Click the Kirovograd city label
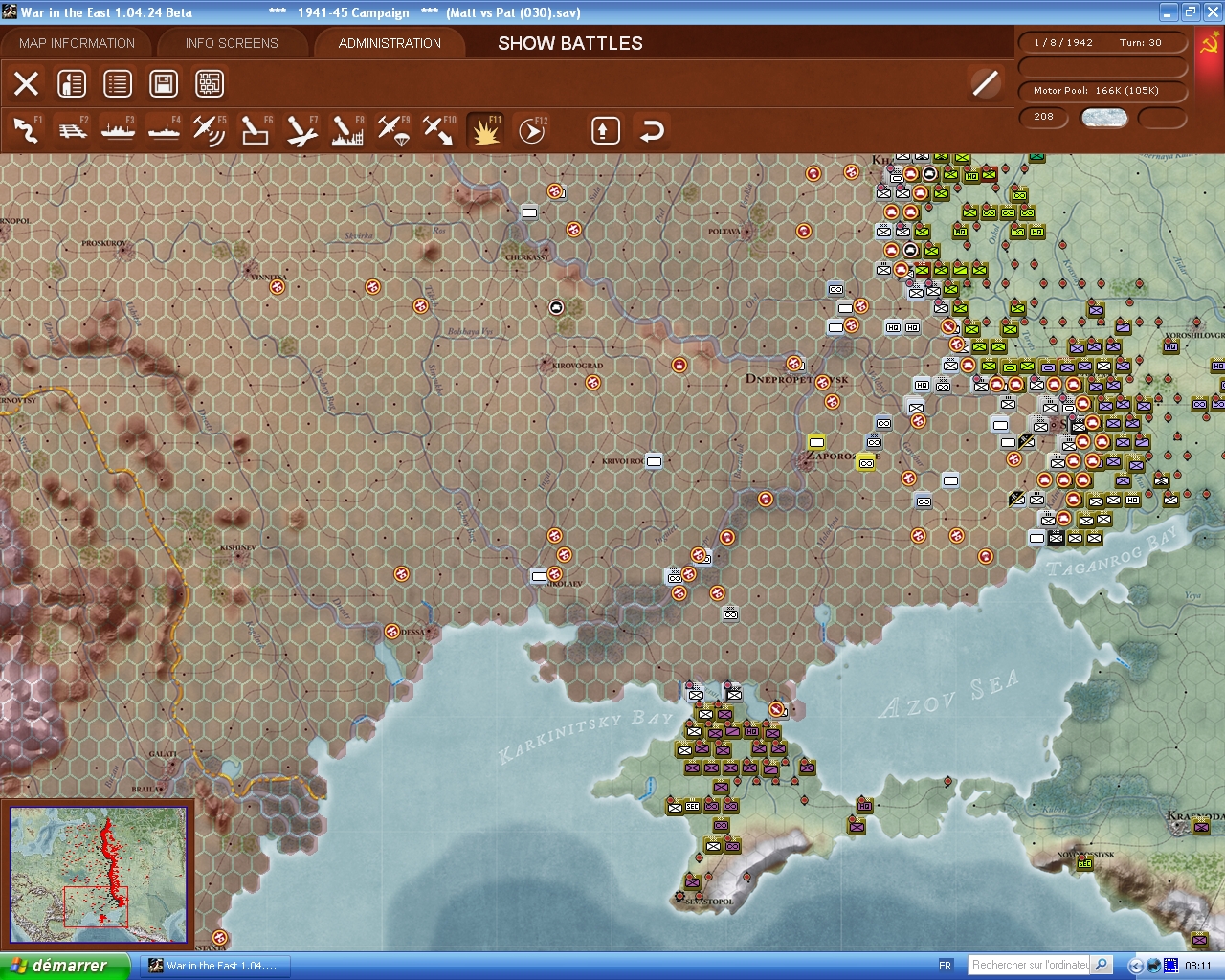Screen dimensions: 1225x980 [x=577, y=366]
